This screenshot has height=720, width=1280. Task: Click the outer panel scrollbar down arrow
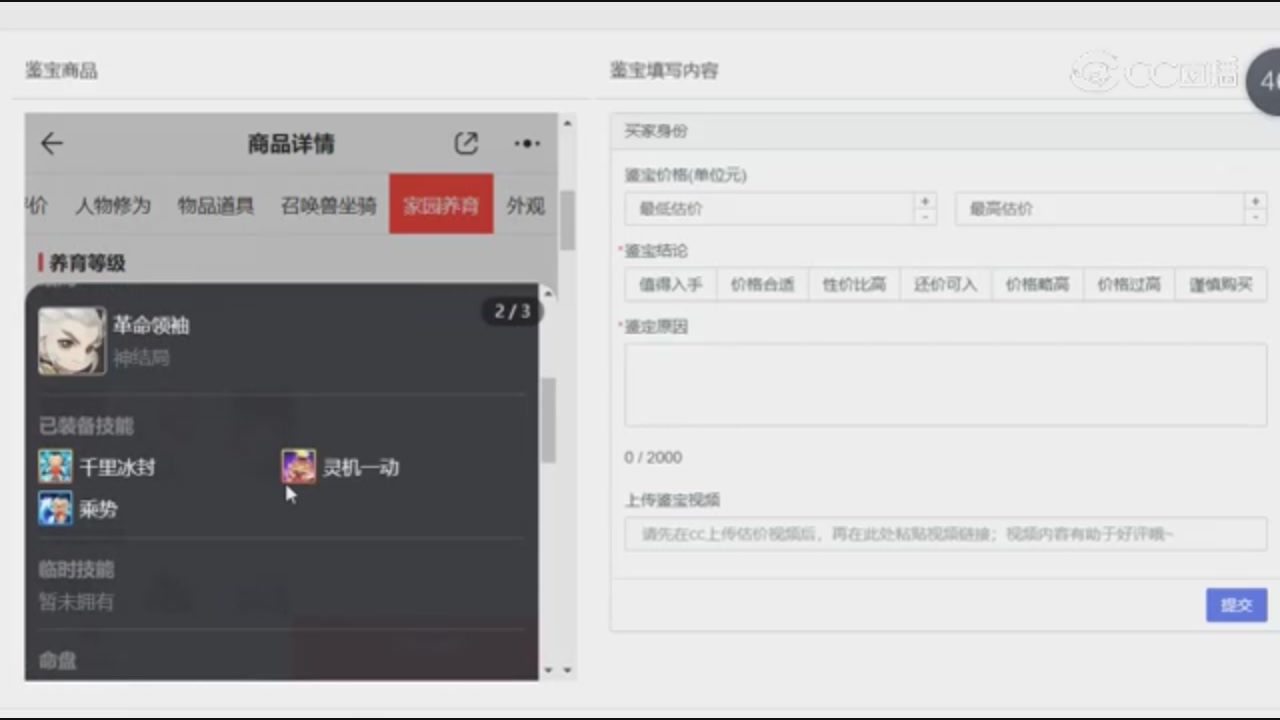pos(567,670)
